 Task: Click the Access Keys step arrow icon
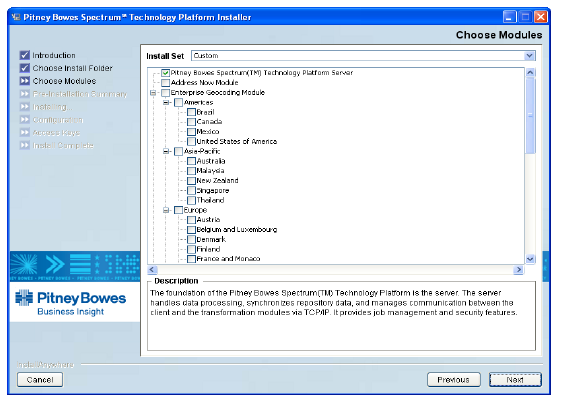point(25,133)
